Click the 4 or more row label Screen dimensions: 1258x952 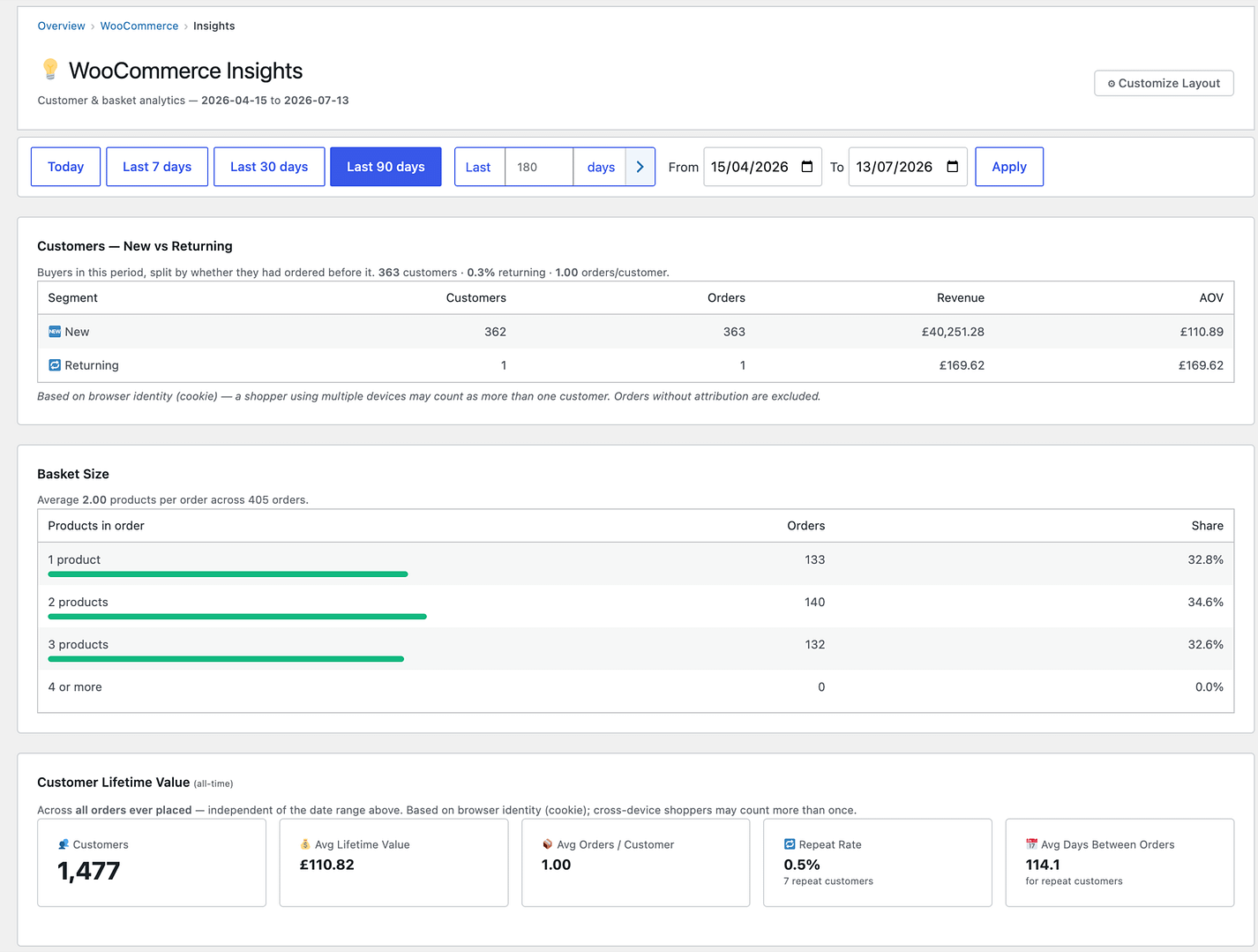(75, 687)
